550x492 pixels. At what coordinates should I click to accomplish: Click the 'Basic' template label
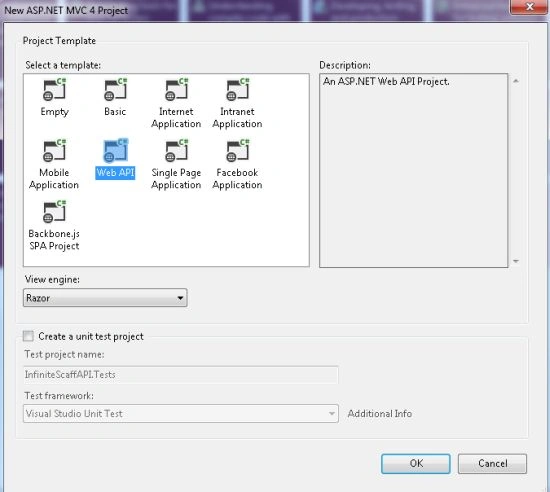(x=115, y=112)
